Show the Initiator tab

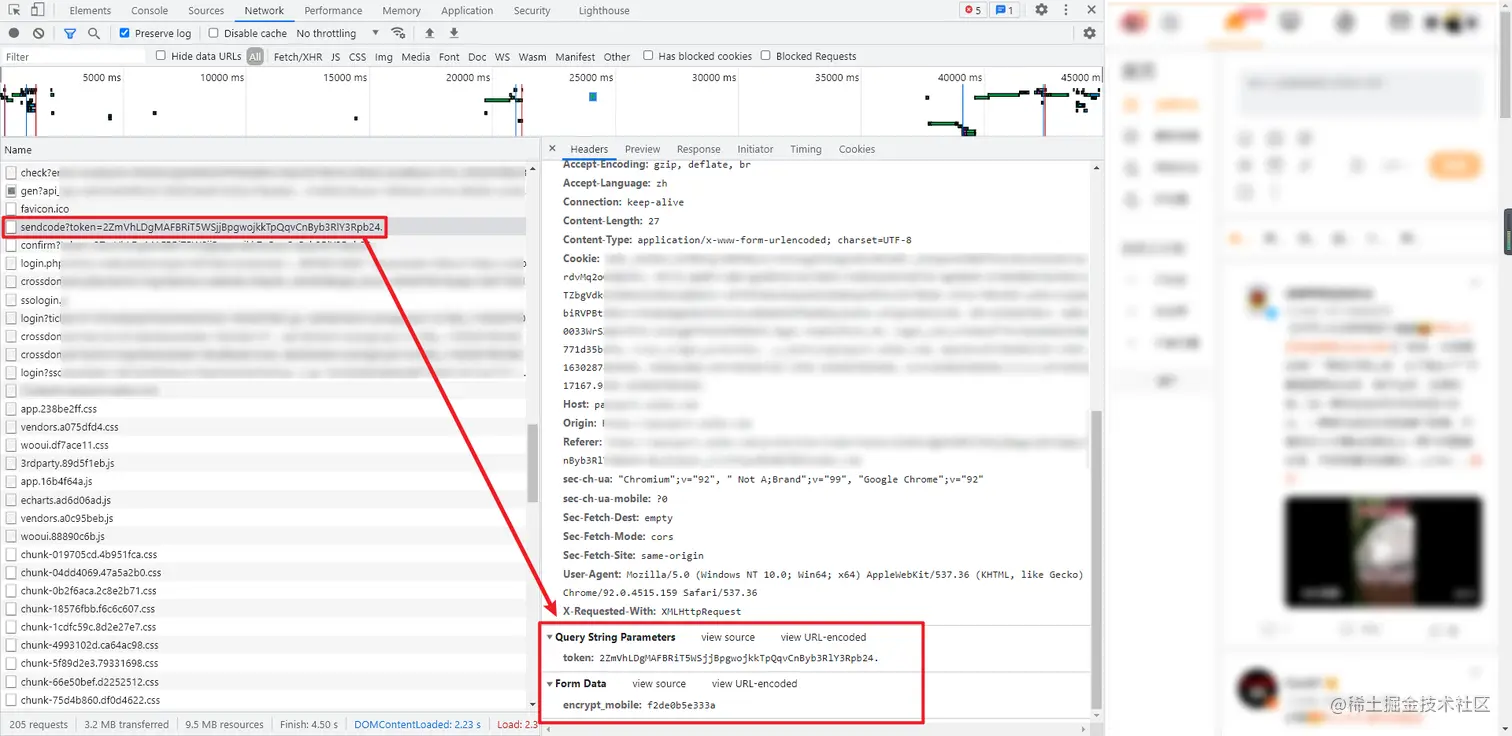[x=755, y=149]
